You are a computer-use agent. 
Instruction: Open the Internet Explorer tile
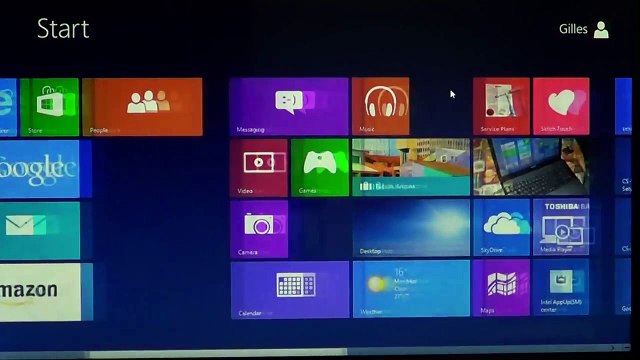pos(8,107)
